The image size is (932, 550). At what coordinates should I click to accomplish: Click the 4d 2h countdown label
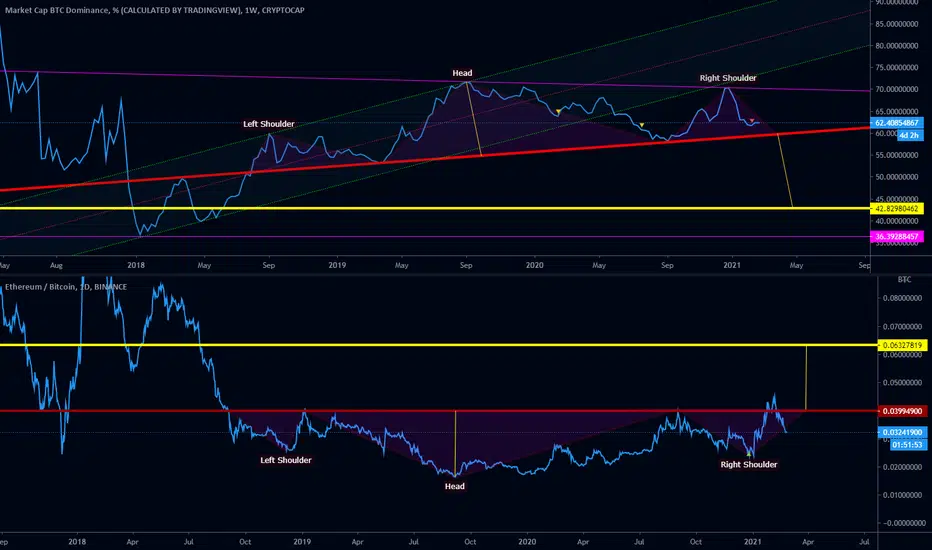coord(909,136)
